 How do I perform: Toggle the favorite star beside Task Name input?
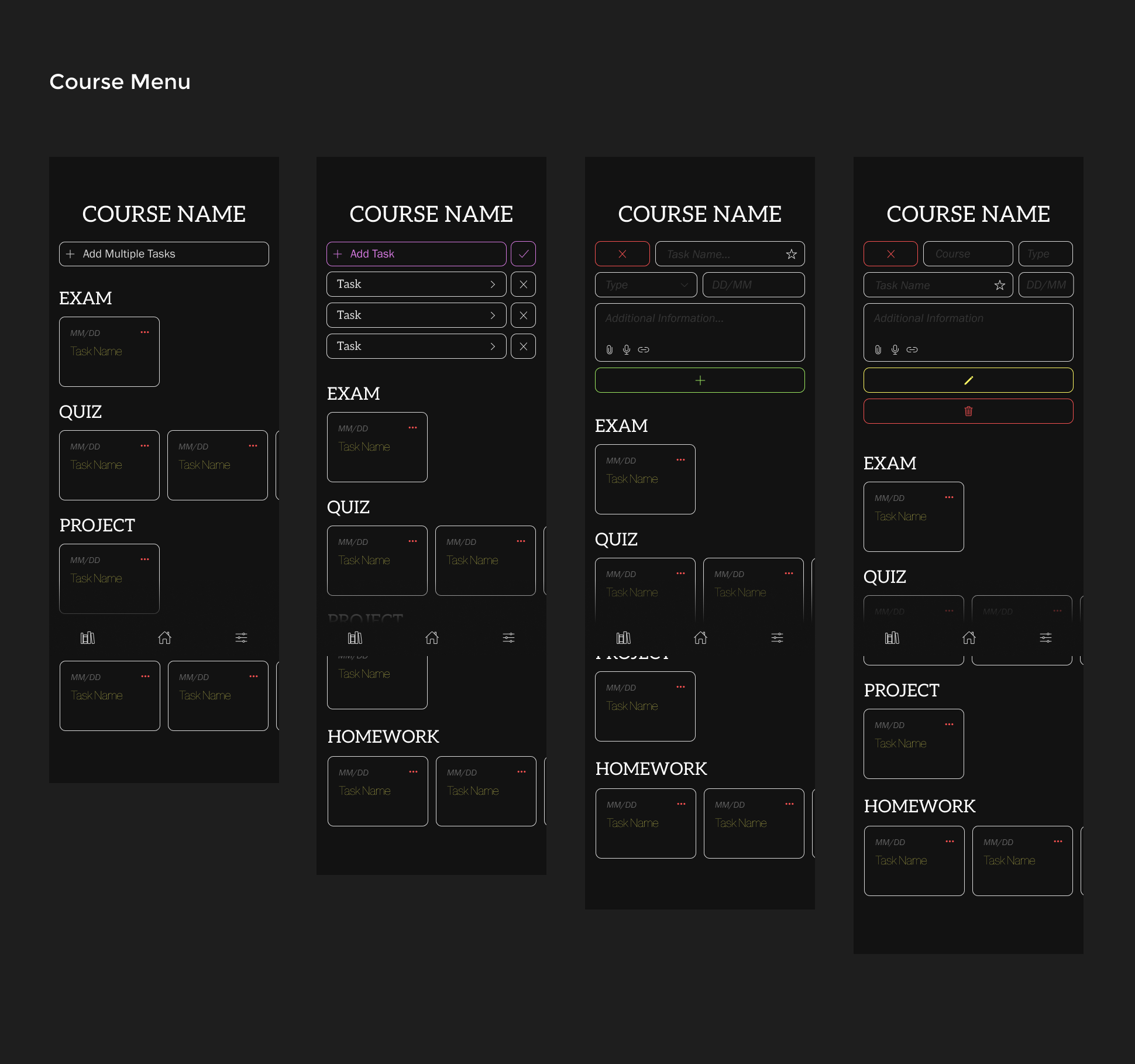(x=791, y=253)
